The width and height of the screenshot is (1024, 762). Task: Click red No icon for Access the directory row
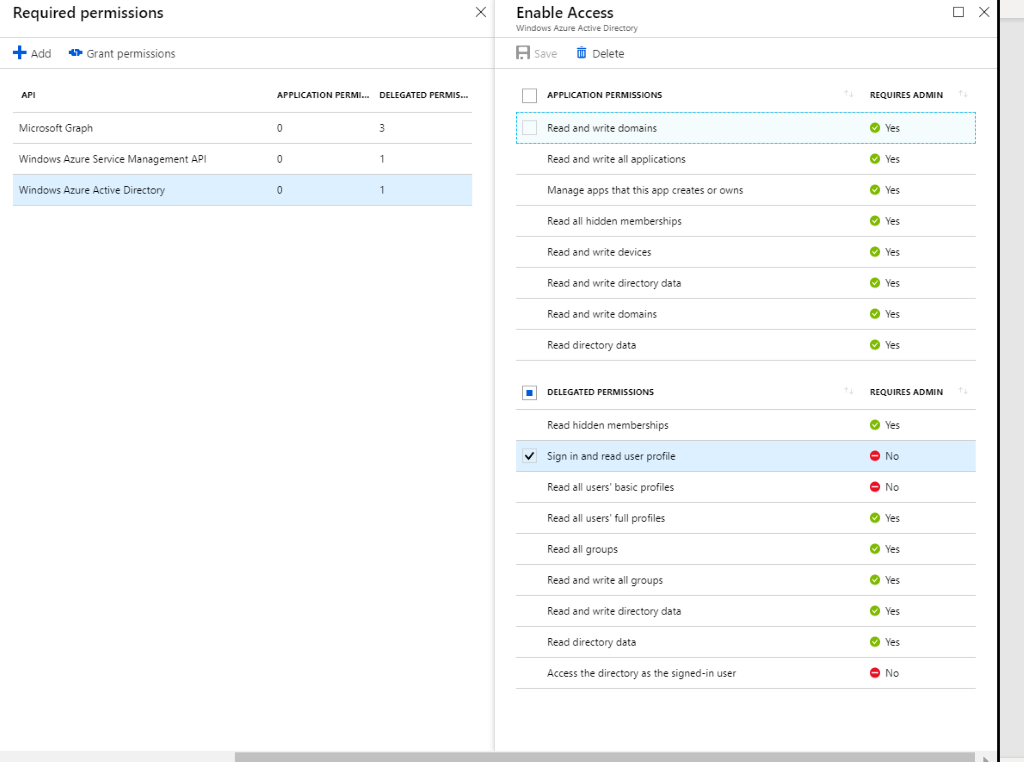874,673
